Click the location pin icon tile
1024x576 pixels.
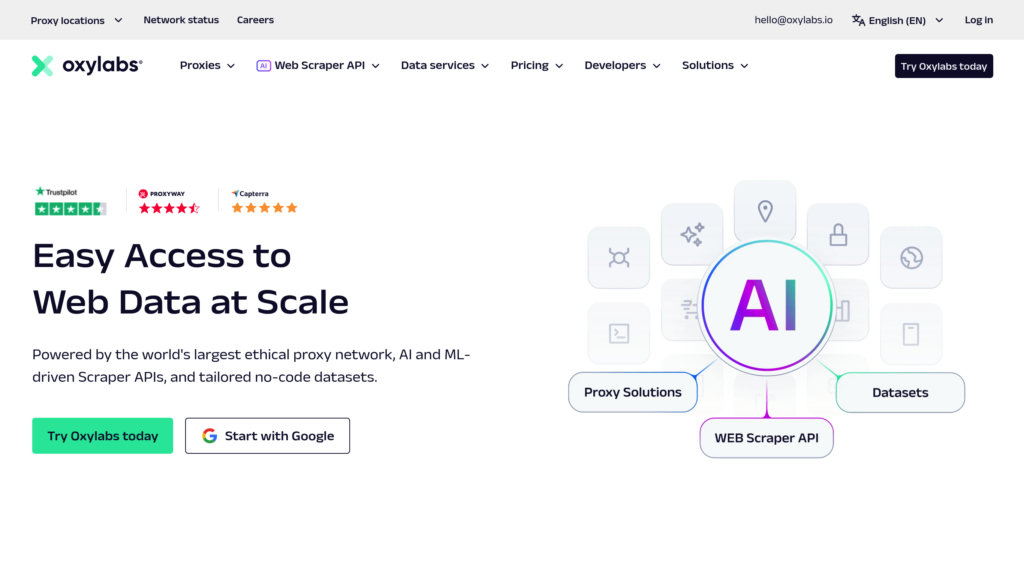click(765, 211)
